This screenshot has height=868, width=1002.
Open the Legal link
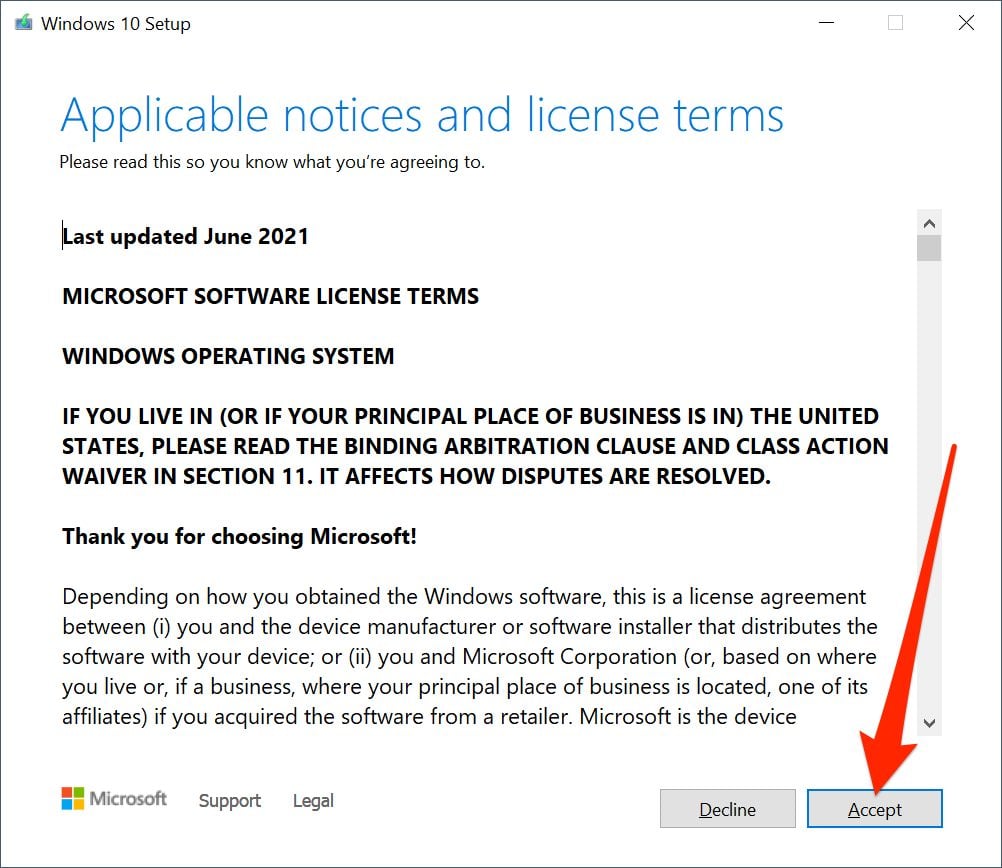[x=313, y=801]
